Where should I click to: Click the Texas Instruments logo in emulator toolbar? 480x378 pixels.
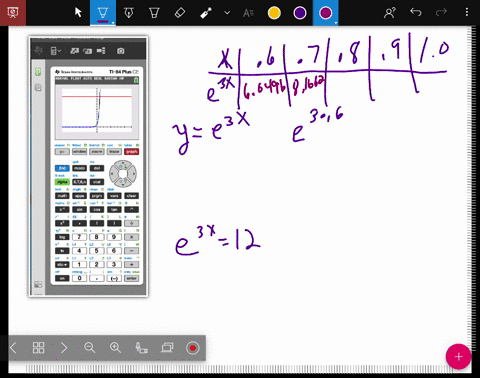pos(38,51)
